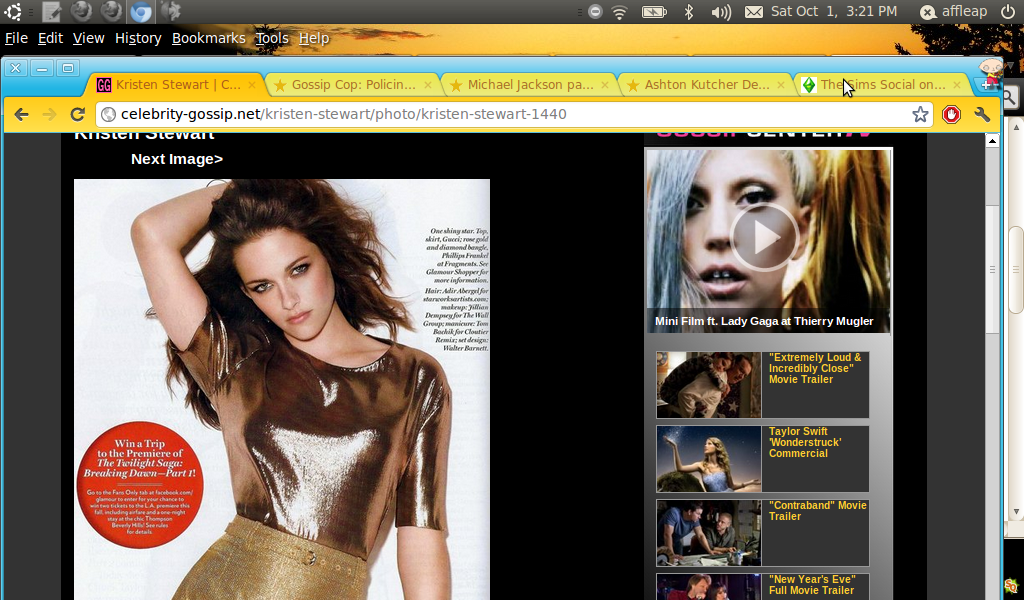The height and width of the screenshot is (600, 1024).
Task: Click the first Firefox icon in the top panel
Action: pyautogui.click(x=81, y=11)
